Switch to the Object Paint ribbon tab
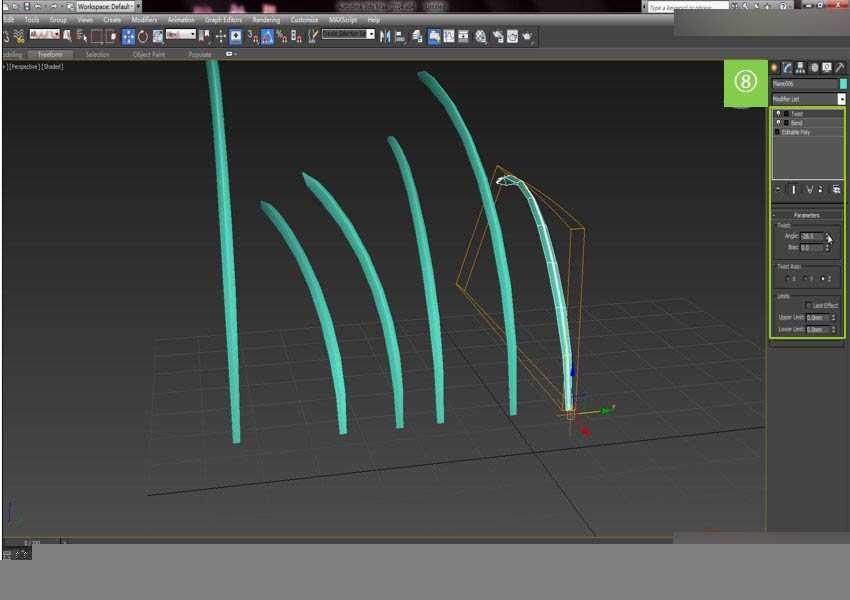Screen dimensions: 850x600 [x=149, y=55]
